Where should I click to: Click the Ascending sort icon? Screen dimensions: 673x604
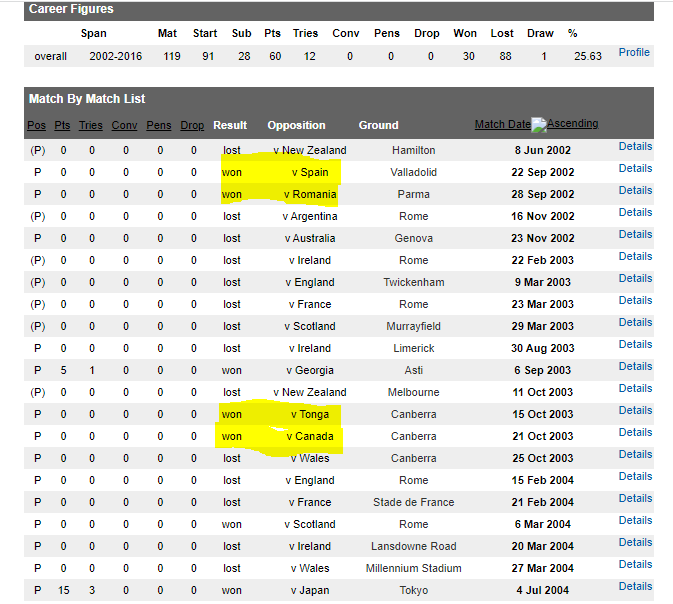tap(565, 124)
